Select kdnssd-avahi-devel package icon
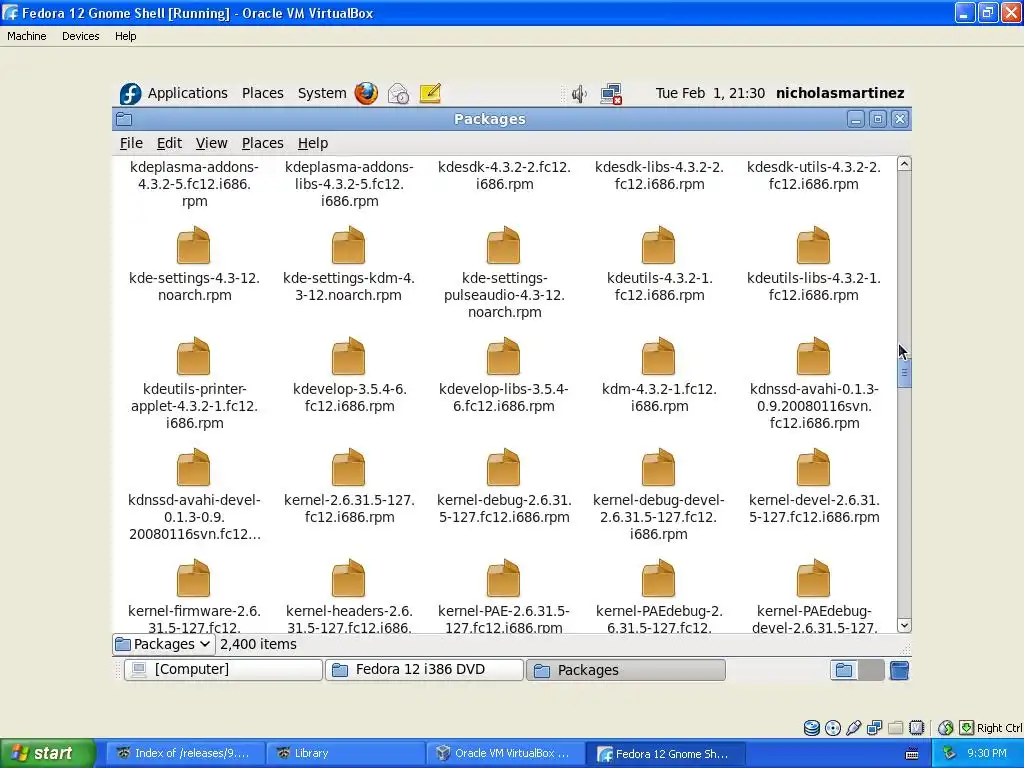1024x768 pixels. pyautogui.click(x=193, y=467)
